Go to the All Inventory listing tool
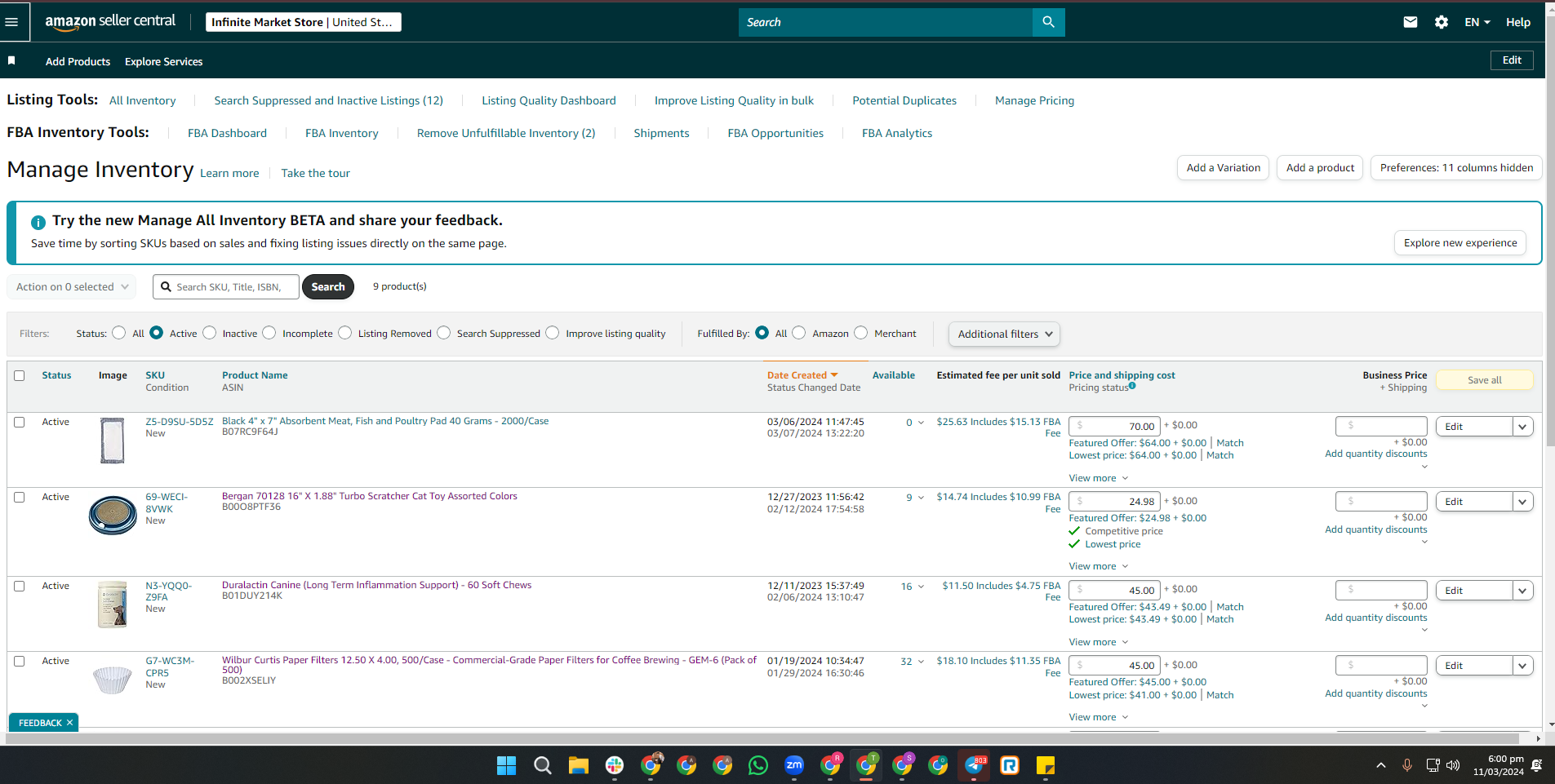The height and width of the screenshot is (784, 1555). tap(143, 100)
